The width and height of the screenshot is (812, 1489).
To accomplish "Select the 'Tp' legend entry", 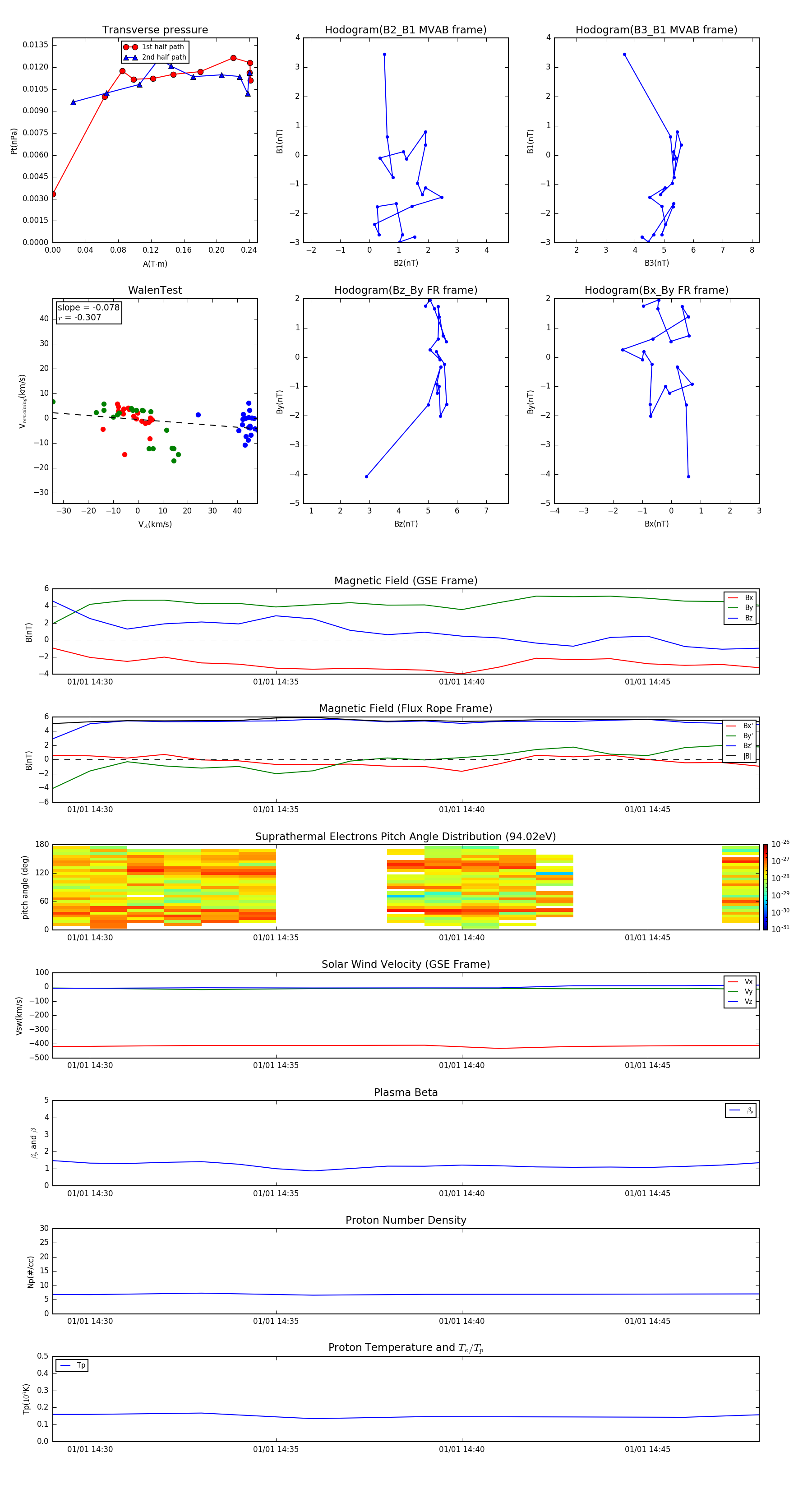I will click(72, 1365).
